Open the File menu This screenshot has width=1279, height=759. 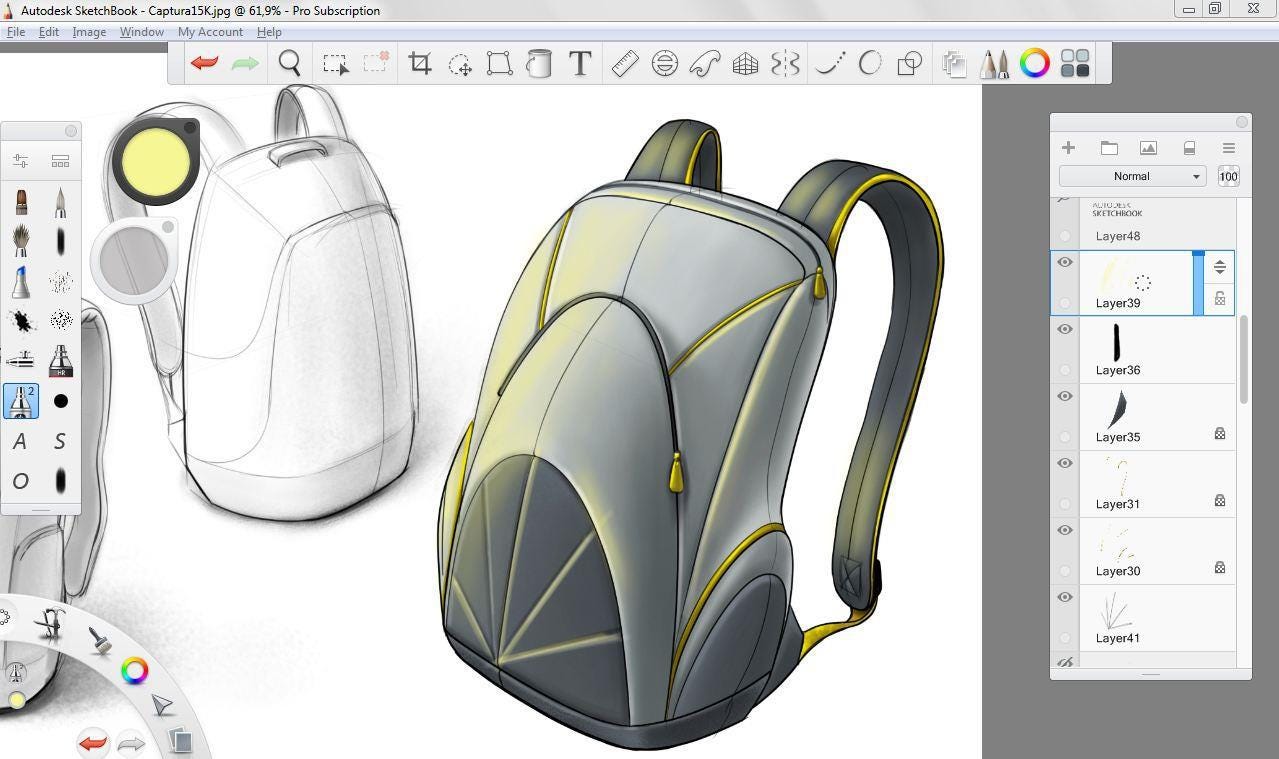click(16, 32)
